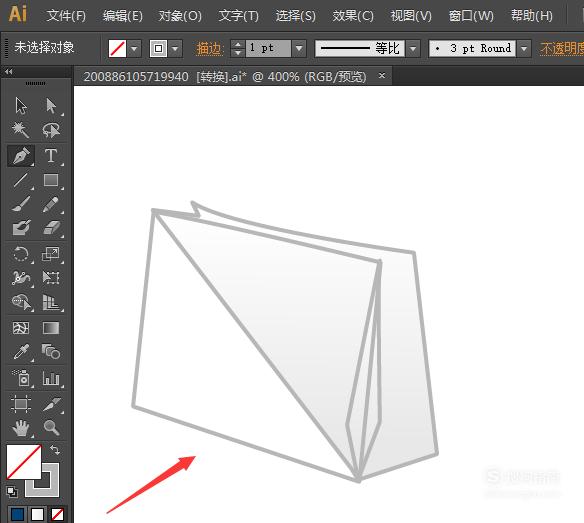Select the Rectangle tool
The image size is (584, 523).
pyautogui.click(x=51, y=180)
